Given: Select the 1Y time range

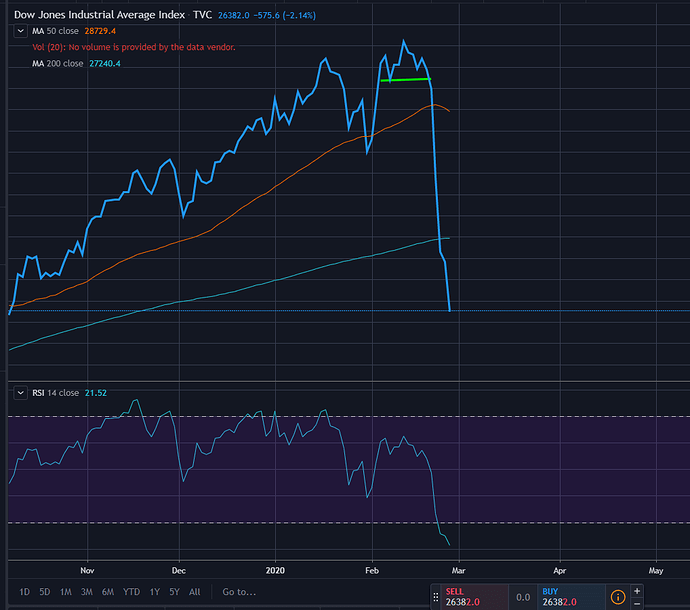Looking at the screenshot, I should pos(154,592).
